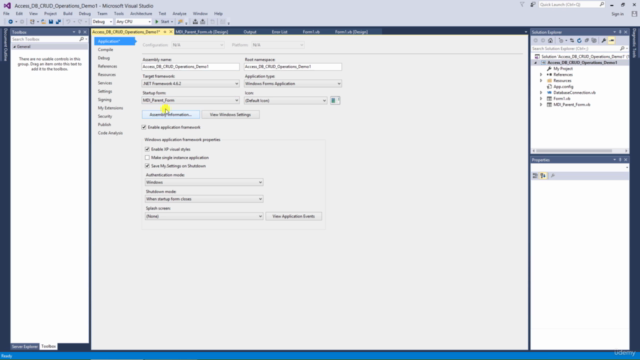Open the Authentication mode dropdown
Screen dimensions: 640x360
point(204,182)
